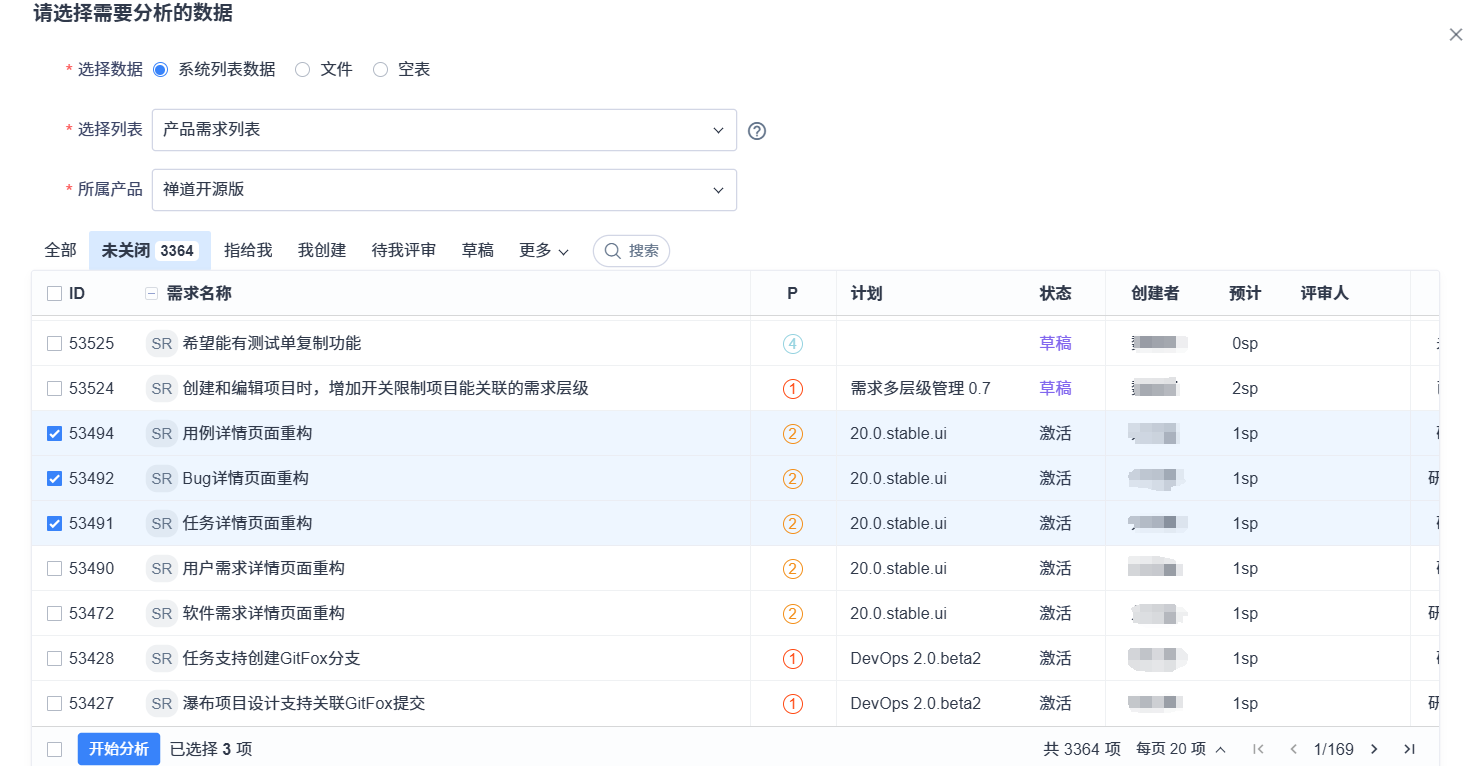Jump to the last page arrow
Screen dimensions: 1475x780
tap(1409, 749)
